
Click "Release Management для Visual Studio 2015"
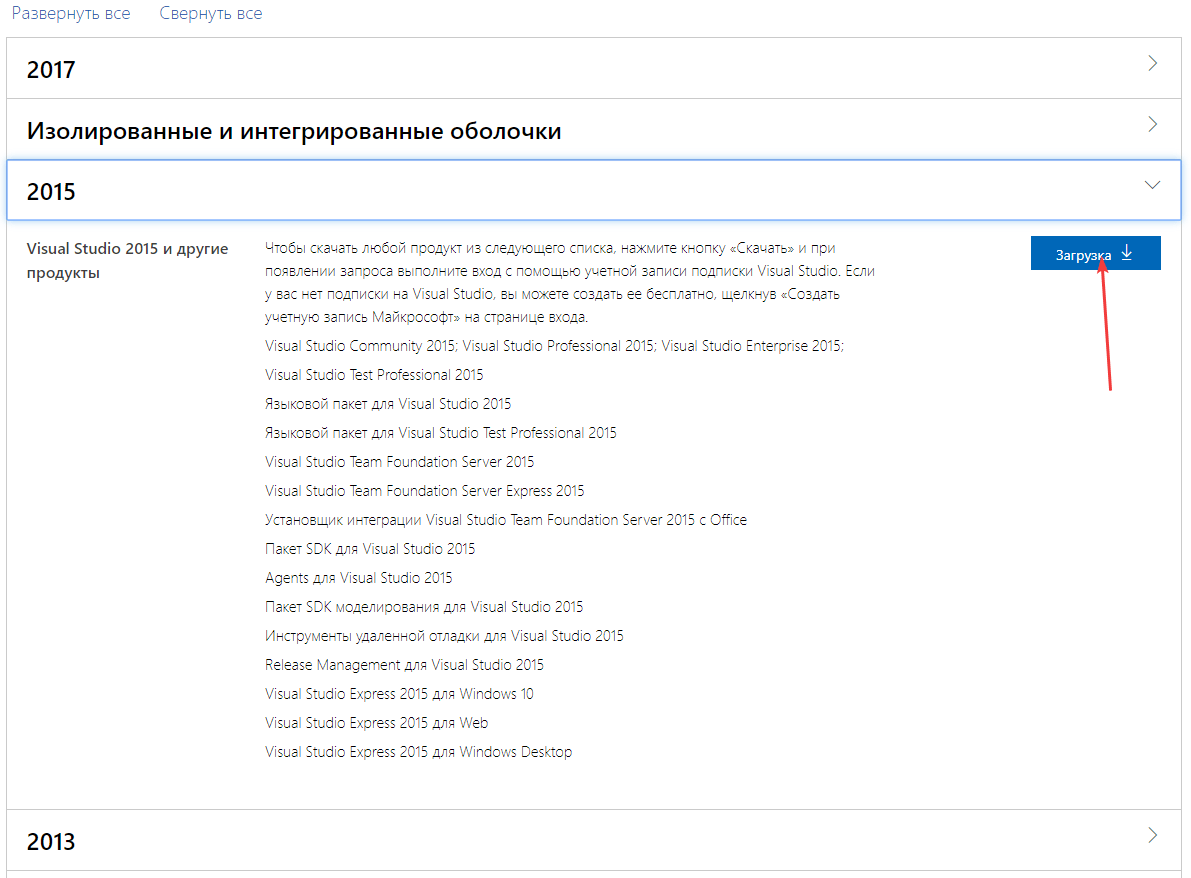(404, 665)
